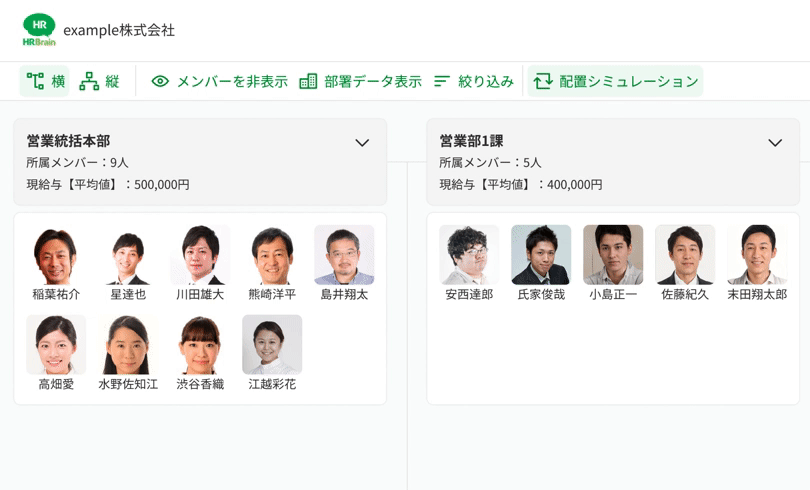Collapse 営業部1課 card chevron
The height and width of the screenshot is (490, 810).
coord(775,143)
